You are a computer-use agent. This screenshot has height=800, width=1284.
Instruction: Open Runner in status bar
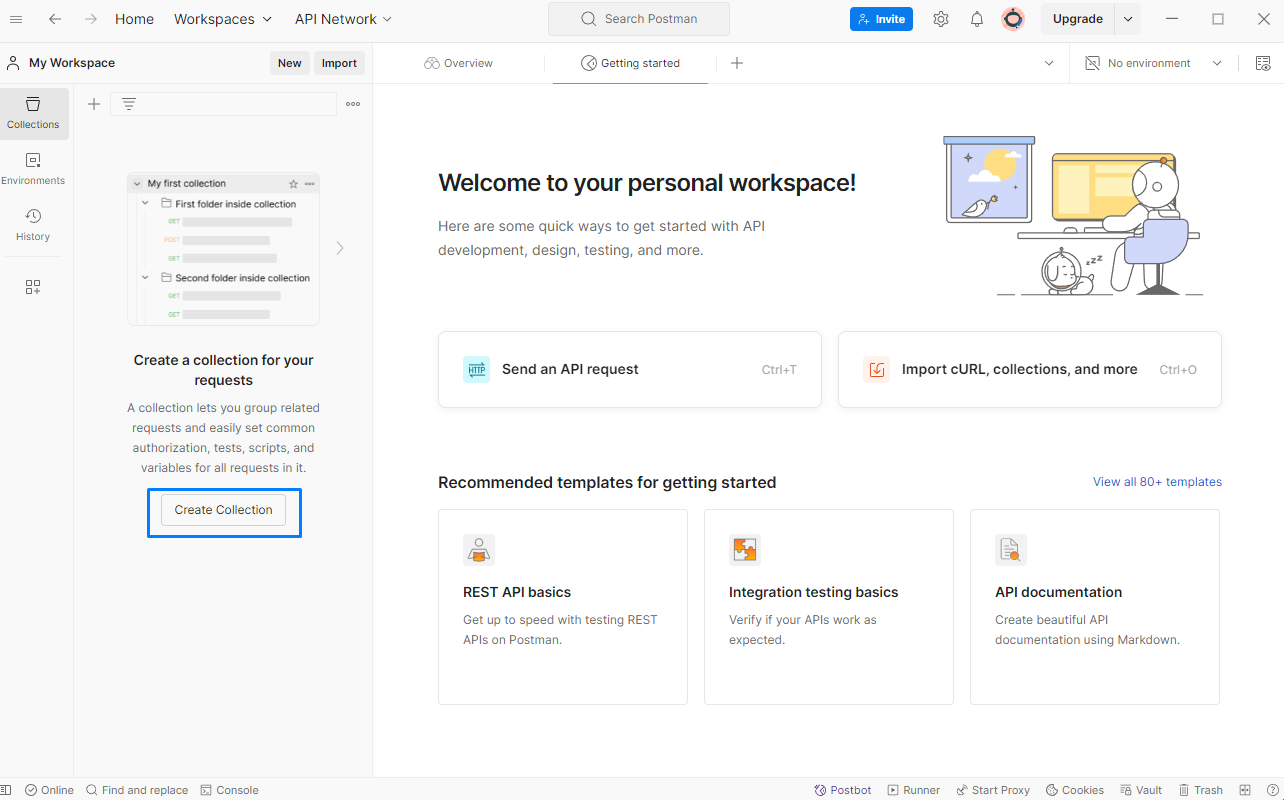tap(913, 790)
